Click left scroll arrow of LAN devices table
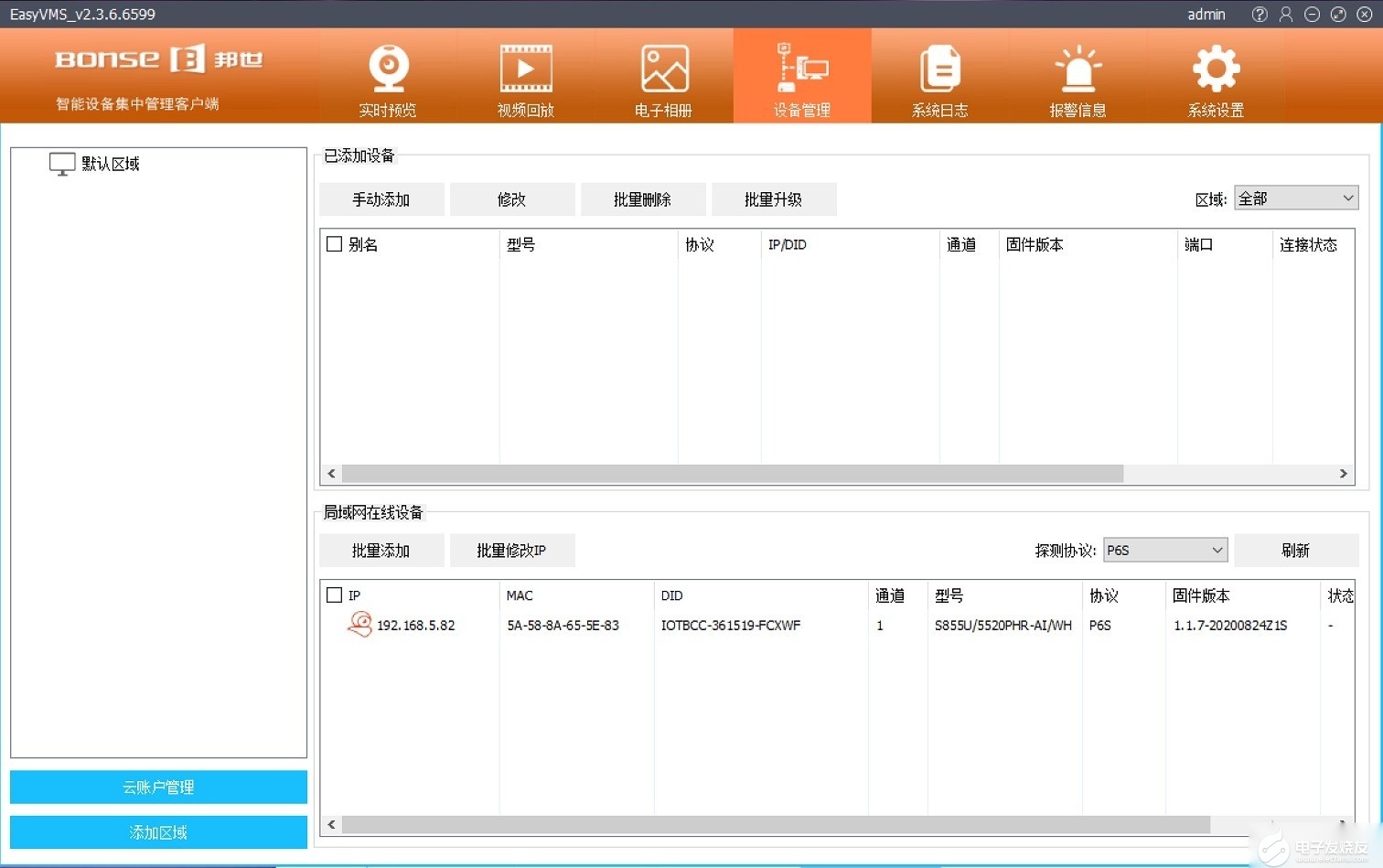The image size is (1383, 868). [x=331, y=825]
